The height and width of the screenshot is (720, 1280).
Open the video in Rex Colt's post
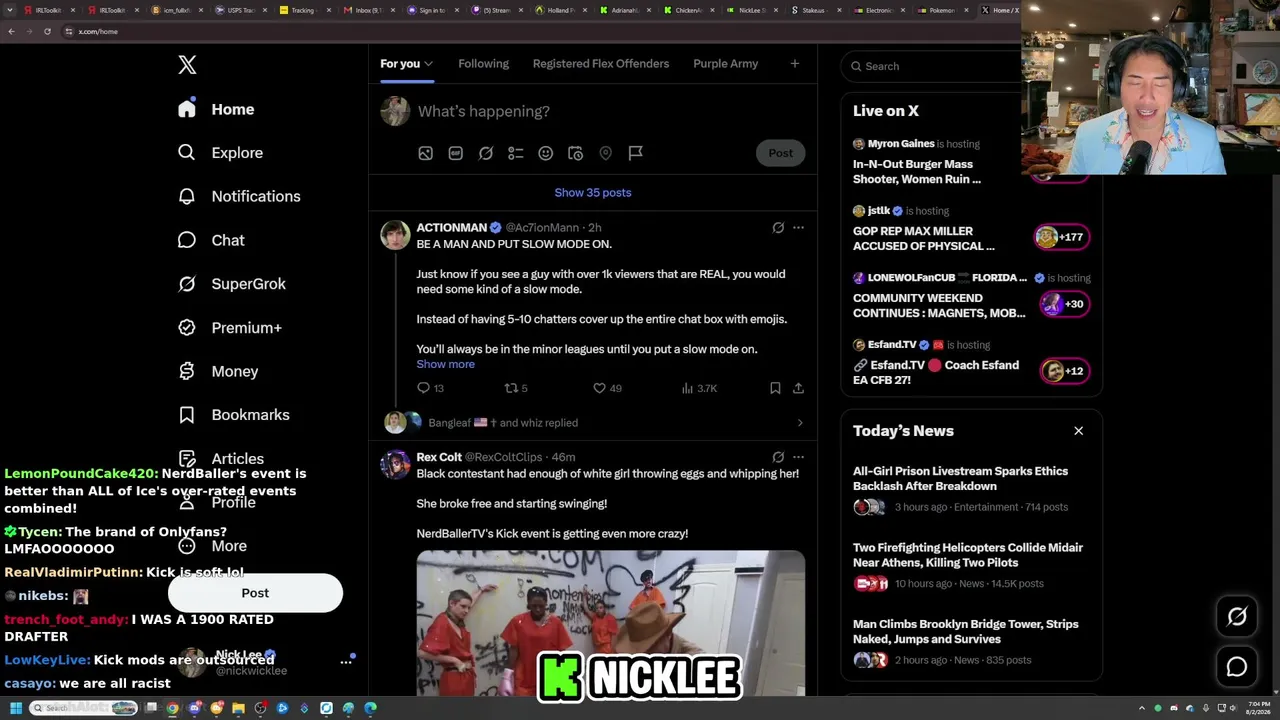click(x=611, y=623)
